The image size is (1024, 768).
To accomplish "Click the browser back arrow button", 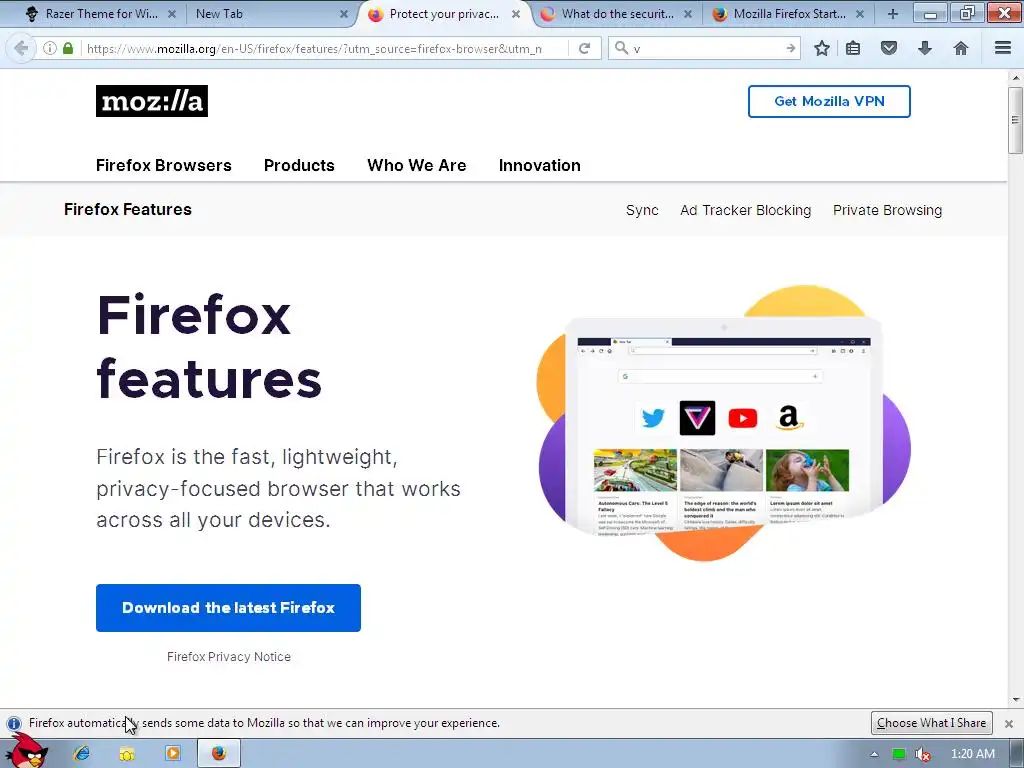I will click(x=21, y=48).
